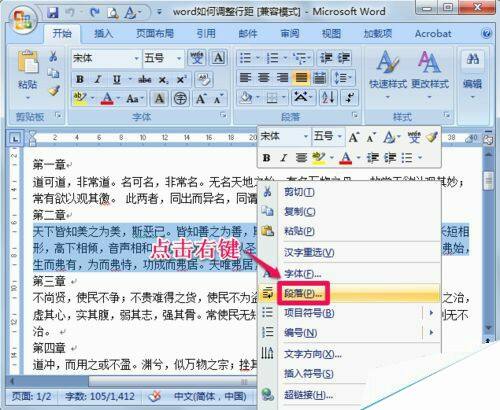Screen dimensions: 500x410
Task: Click the phonetic guide 文 icon in ribbon
Action: coord(197,58)
